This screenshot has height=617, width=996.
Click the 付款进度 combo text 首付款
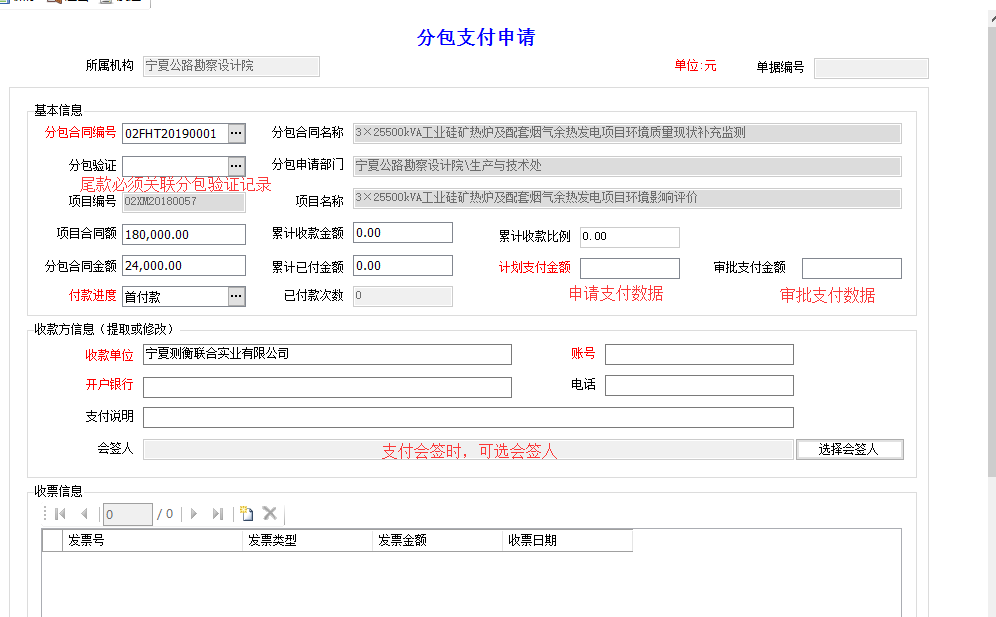click(x=142, y=297)
